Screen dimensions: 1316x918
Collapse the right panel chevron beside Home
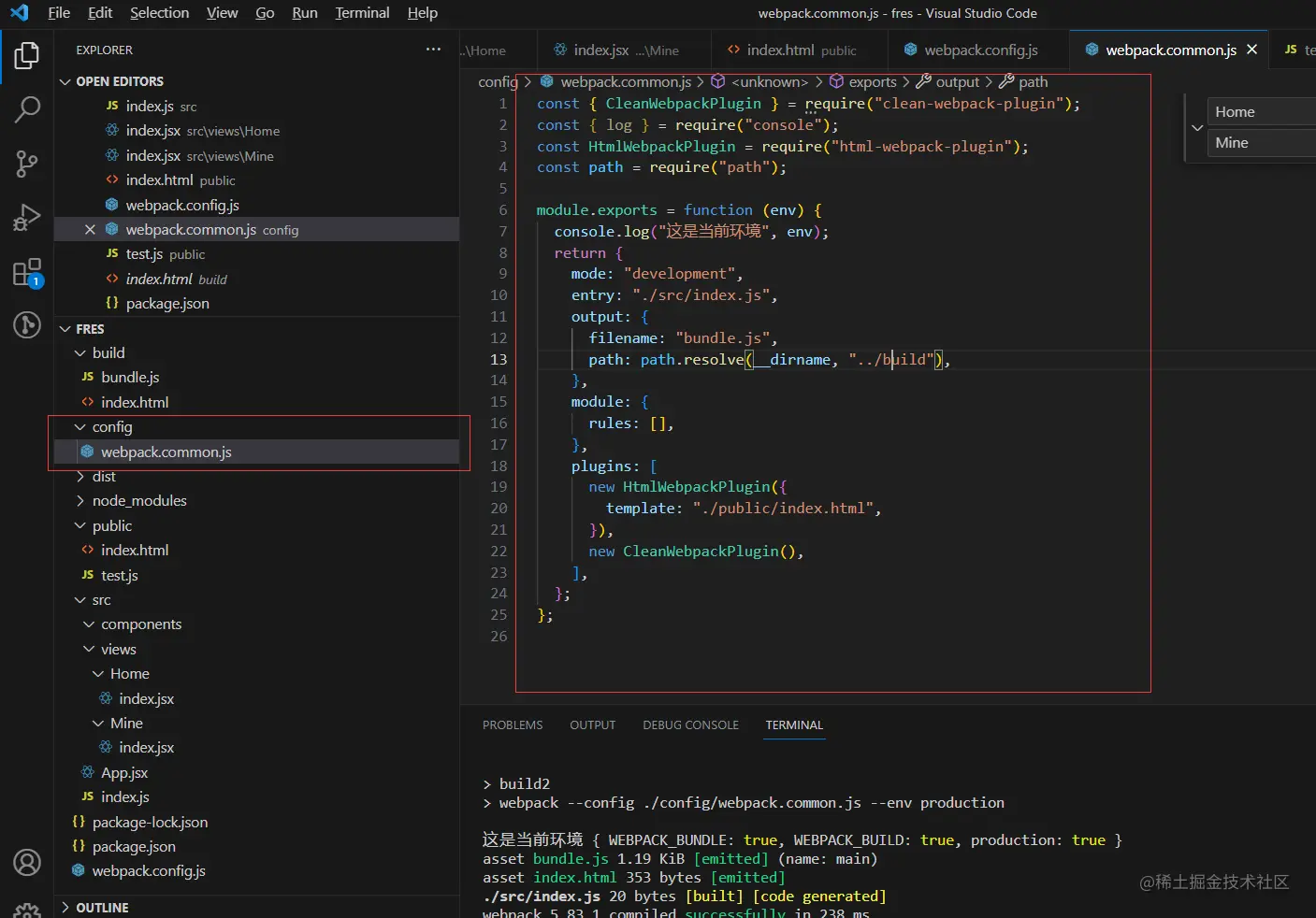[1197, 128]
